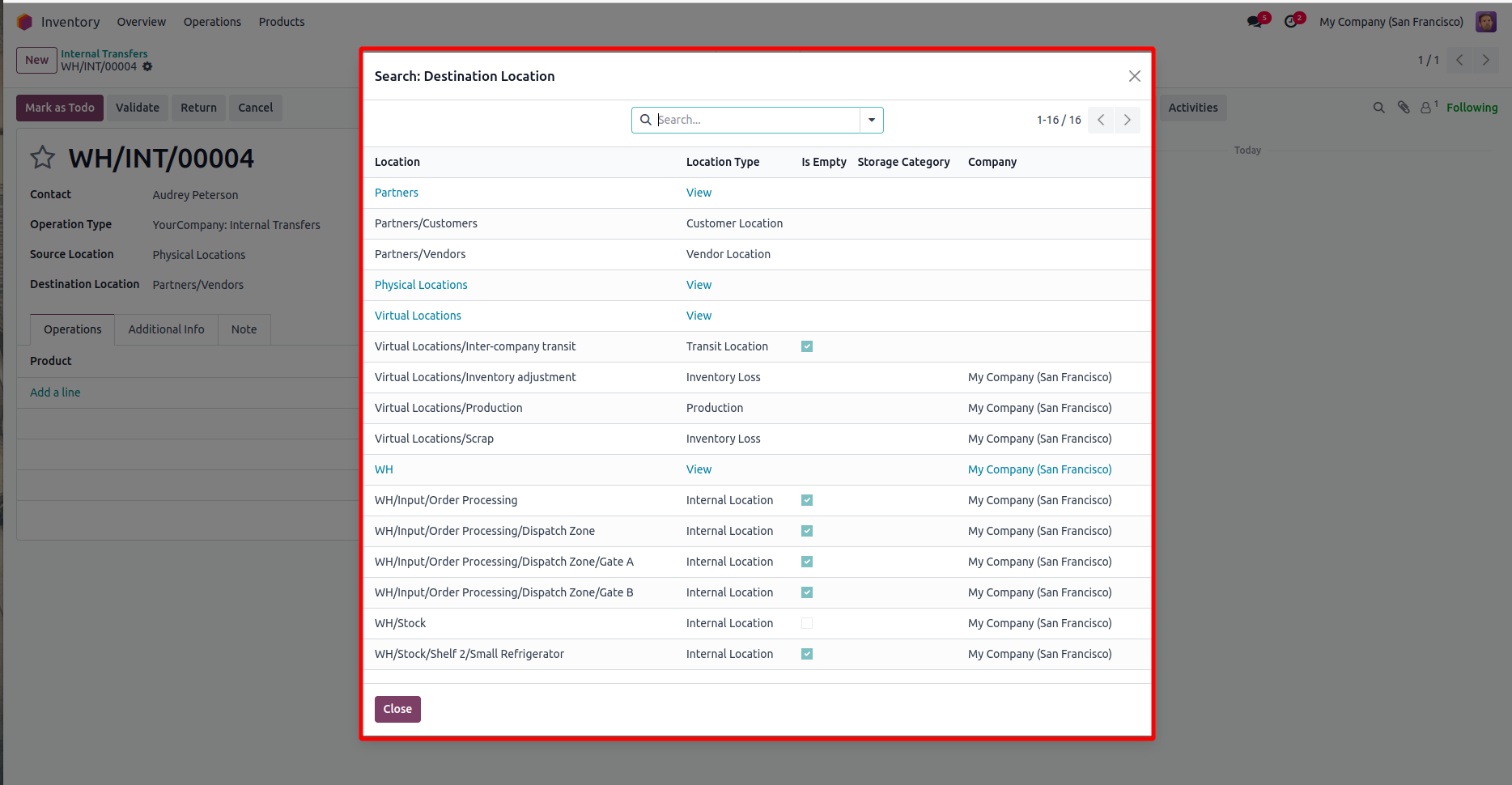Toggle Is Empty for the Gate B row
Image resolution: width=1512 pixels, height=785 pixels.
(x=807, y=592)
